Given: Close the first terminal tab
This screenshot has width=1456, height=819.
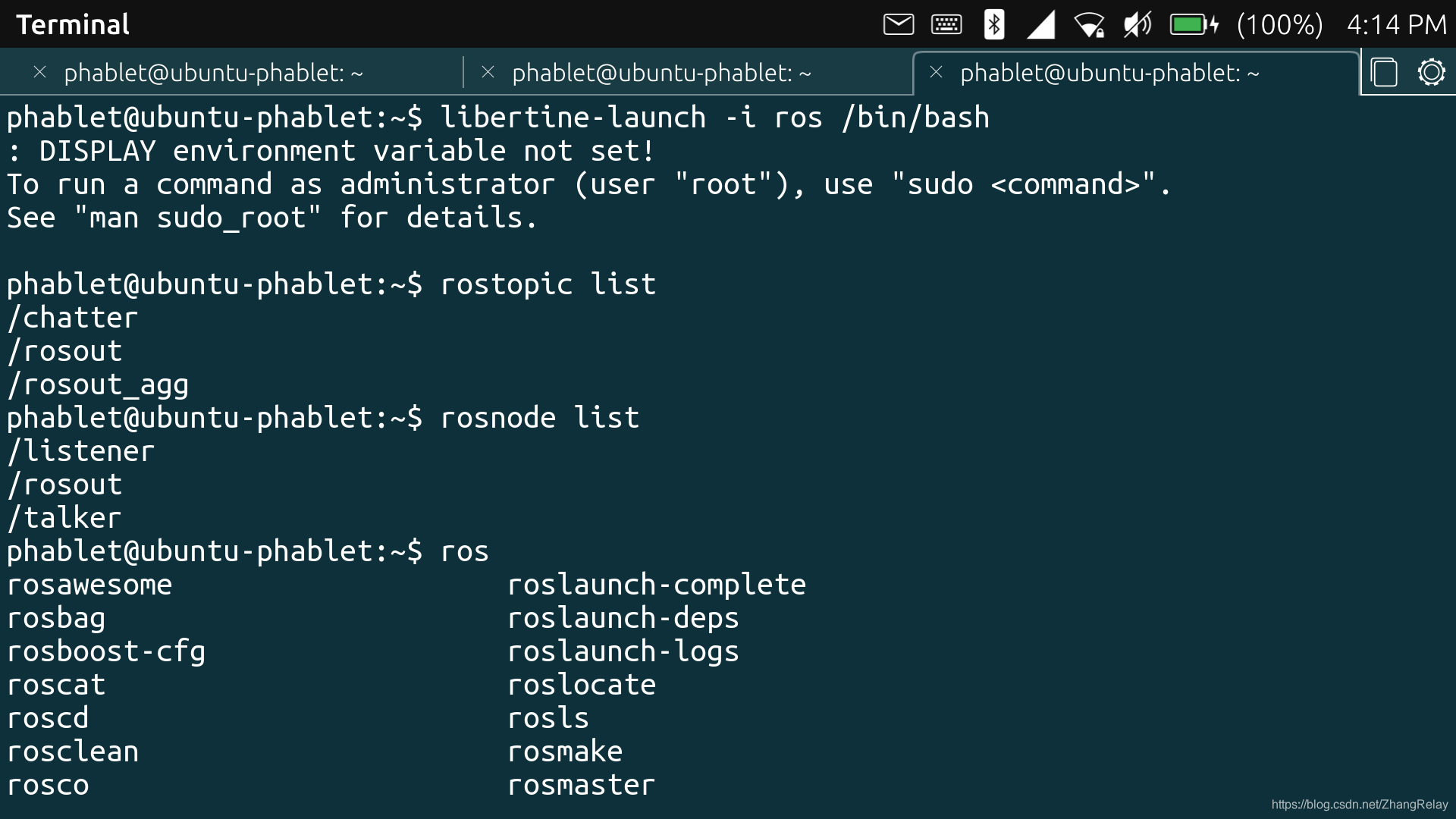Looking at the screenshot, I should point(40,72).
